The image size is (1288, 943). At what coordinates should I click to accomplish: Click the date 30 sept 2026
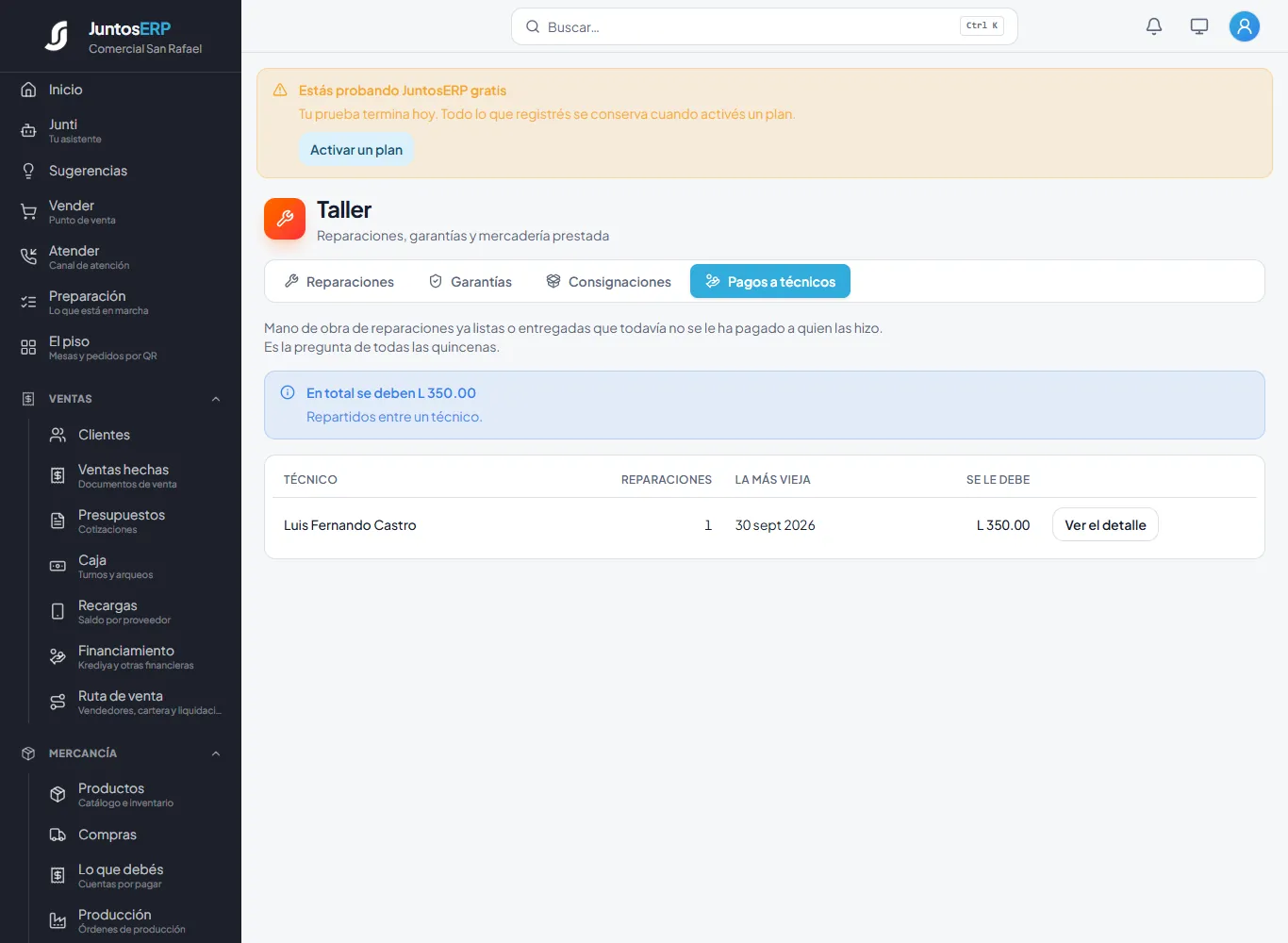tap(775, 525)
